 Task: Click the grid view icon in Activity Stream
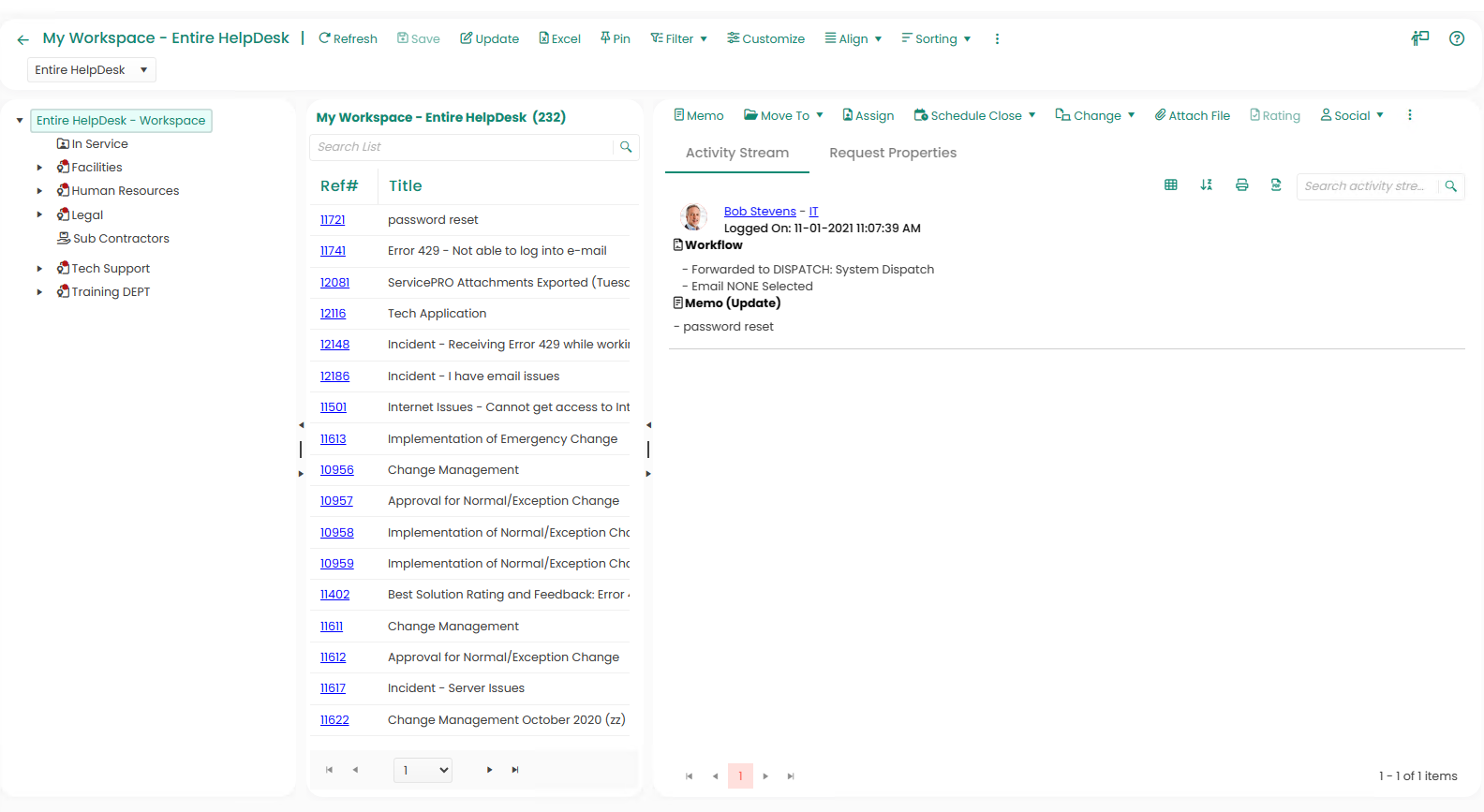[x=1170, y=185]
